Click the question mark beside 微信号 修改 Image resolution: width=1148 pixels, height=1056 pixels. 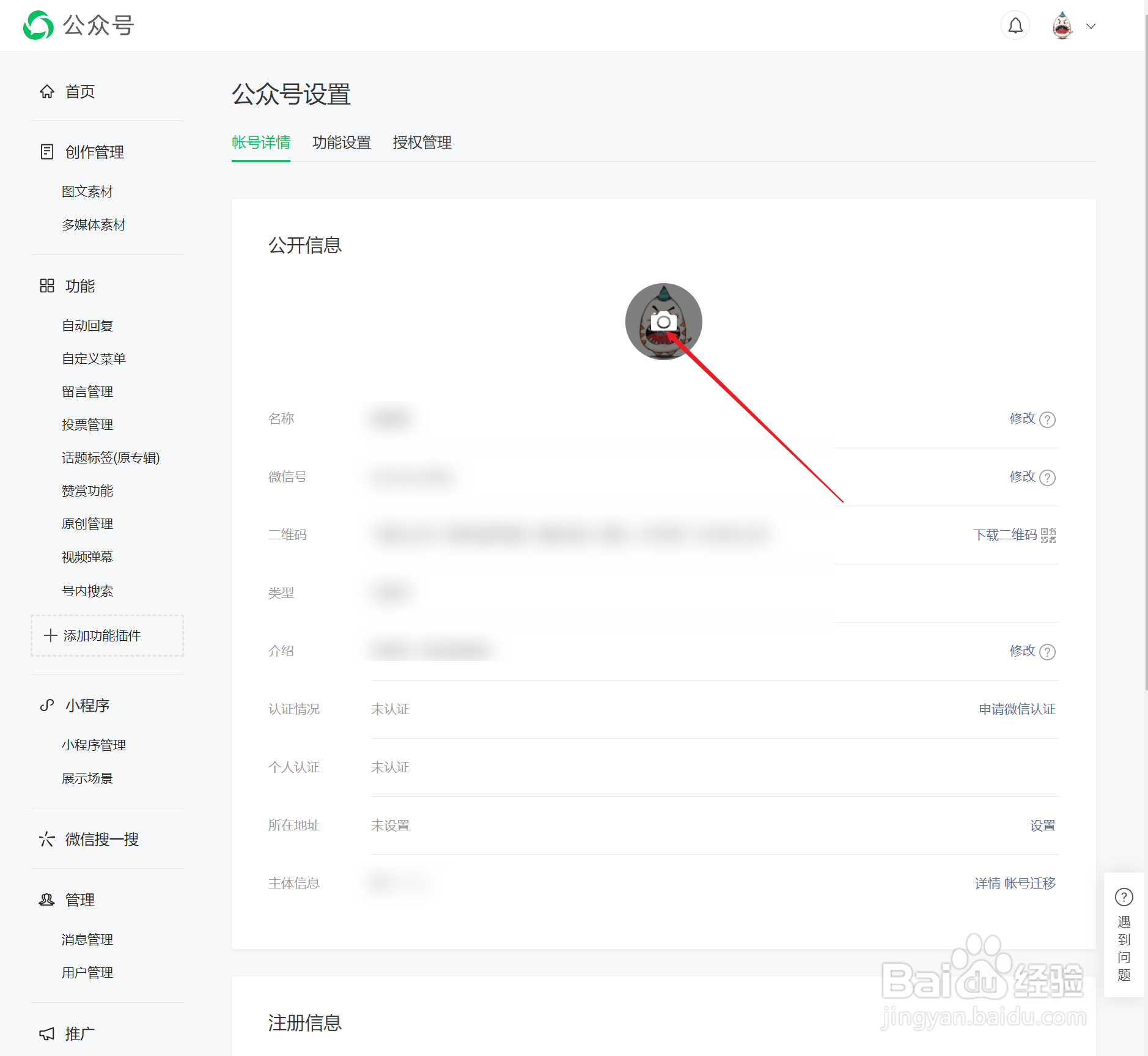coord(1048,478)
